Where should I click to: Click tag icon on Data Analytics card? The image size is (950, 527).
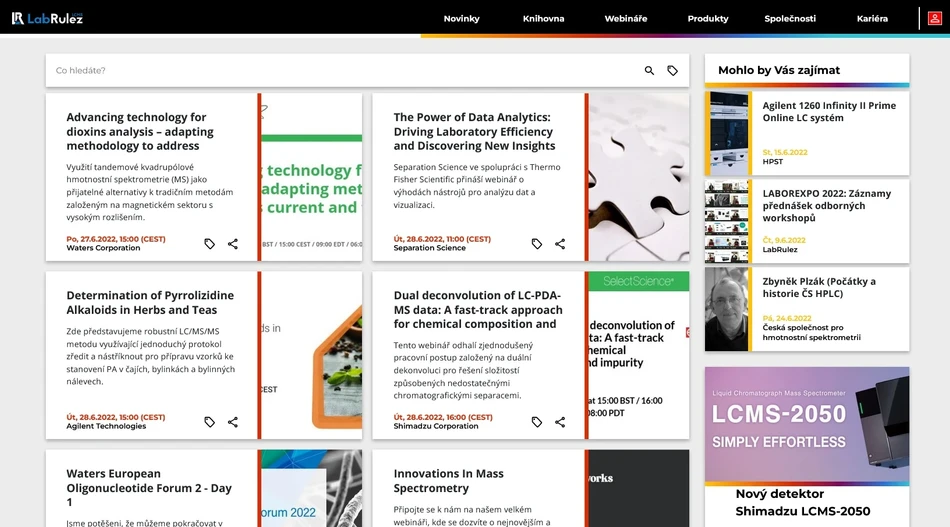[537, 244]
